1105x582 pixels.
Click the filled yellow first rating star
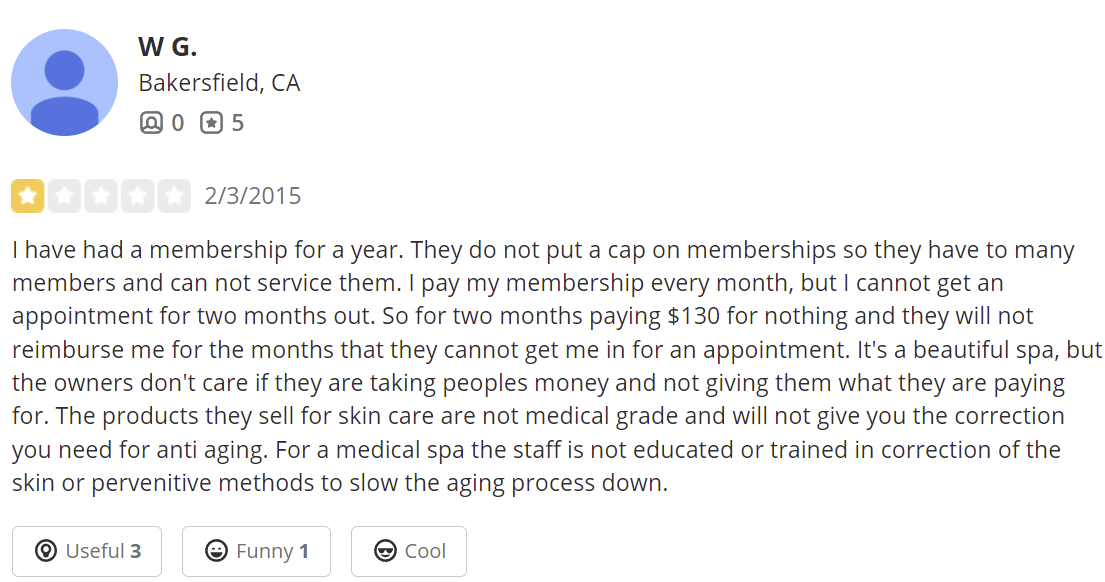[x=28, y=196]
